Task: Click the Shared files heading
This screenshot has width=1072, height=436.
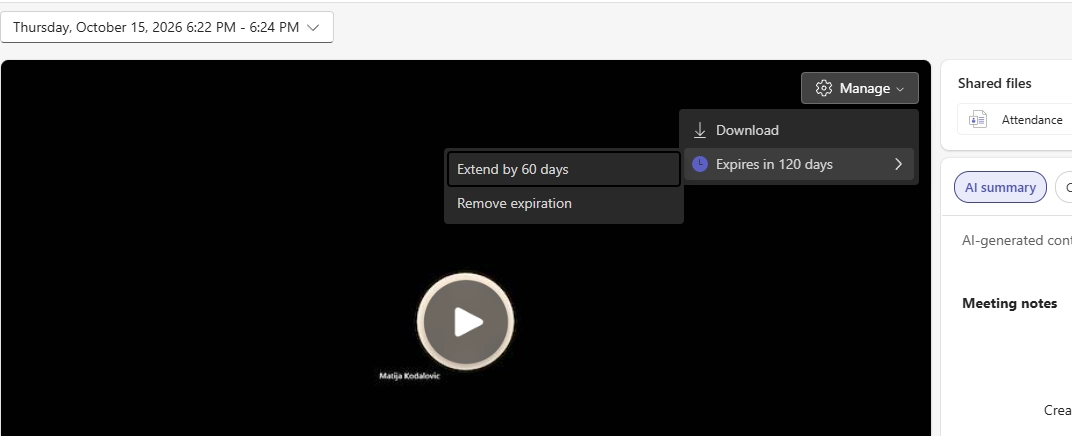Action: [x=994, y=83]
